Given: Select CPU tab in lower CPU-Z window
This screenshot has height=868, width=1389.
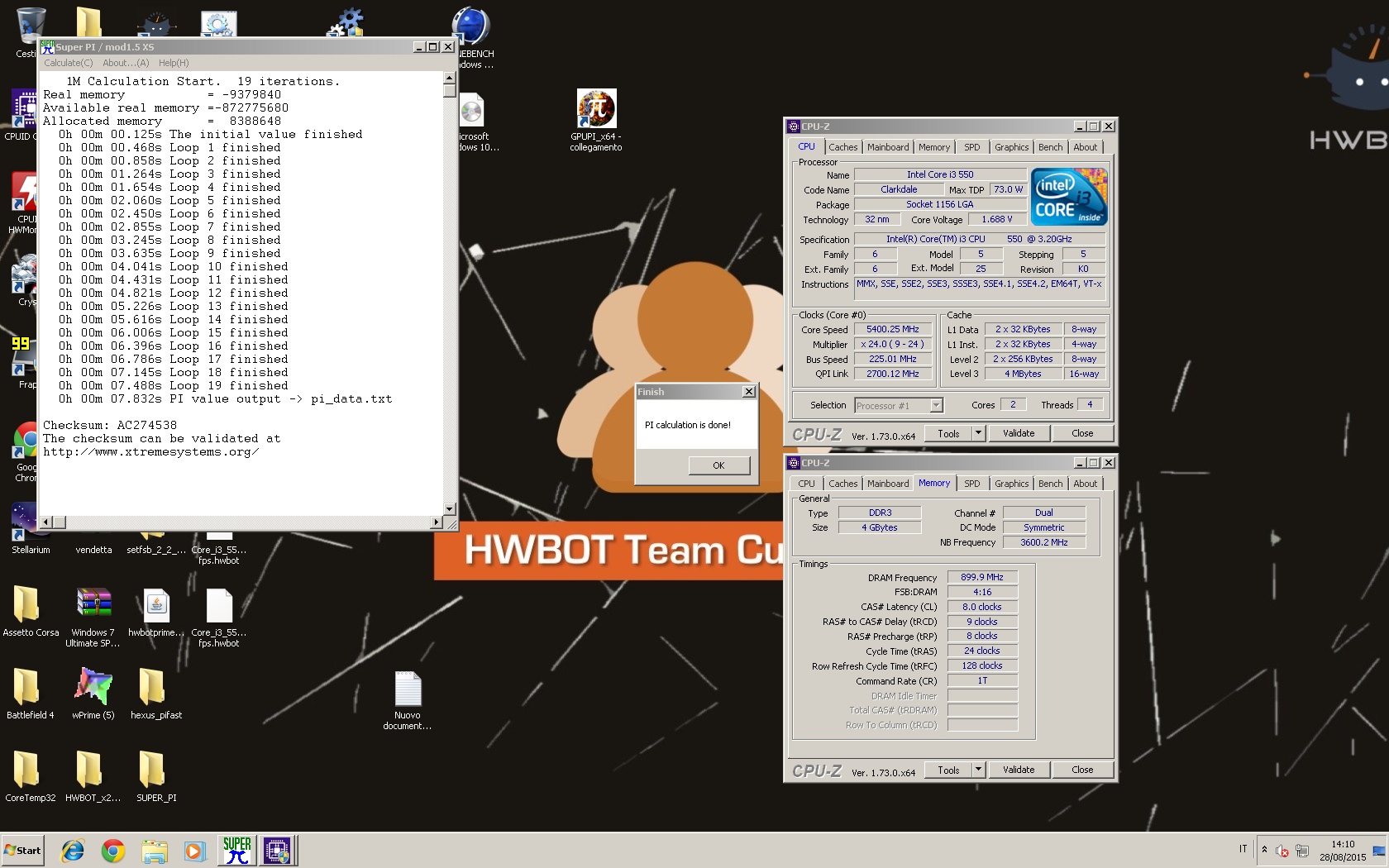Looking at the screenshot, I should (x=806, y=484).
